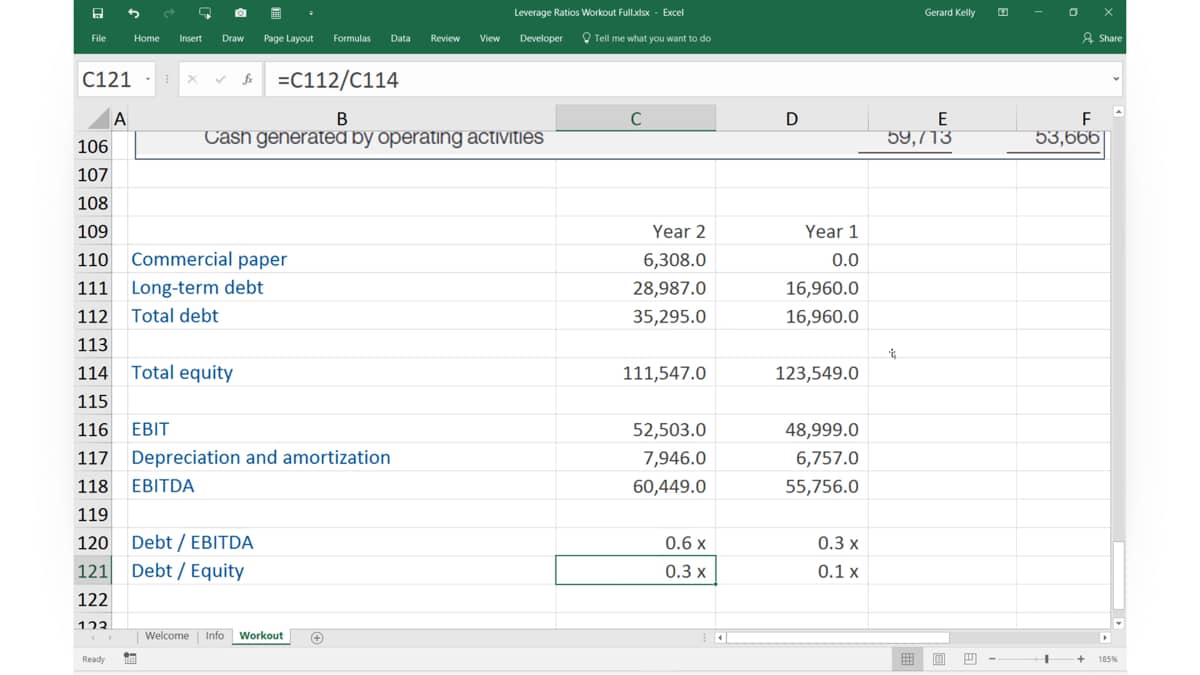Switch to the Insert ribbon tab
This screenshot has height=675, width=1200.
click(191, 38)
